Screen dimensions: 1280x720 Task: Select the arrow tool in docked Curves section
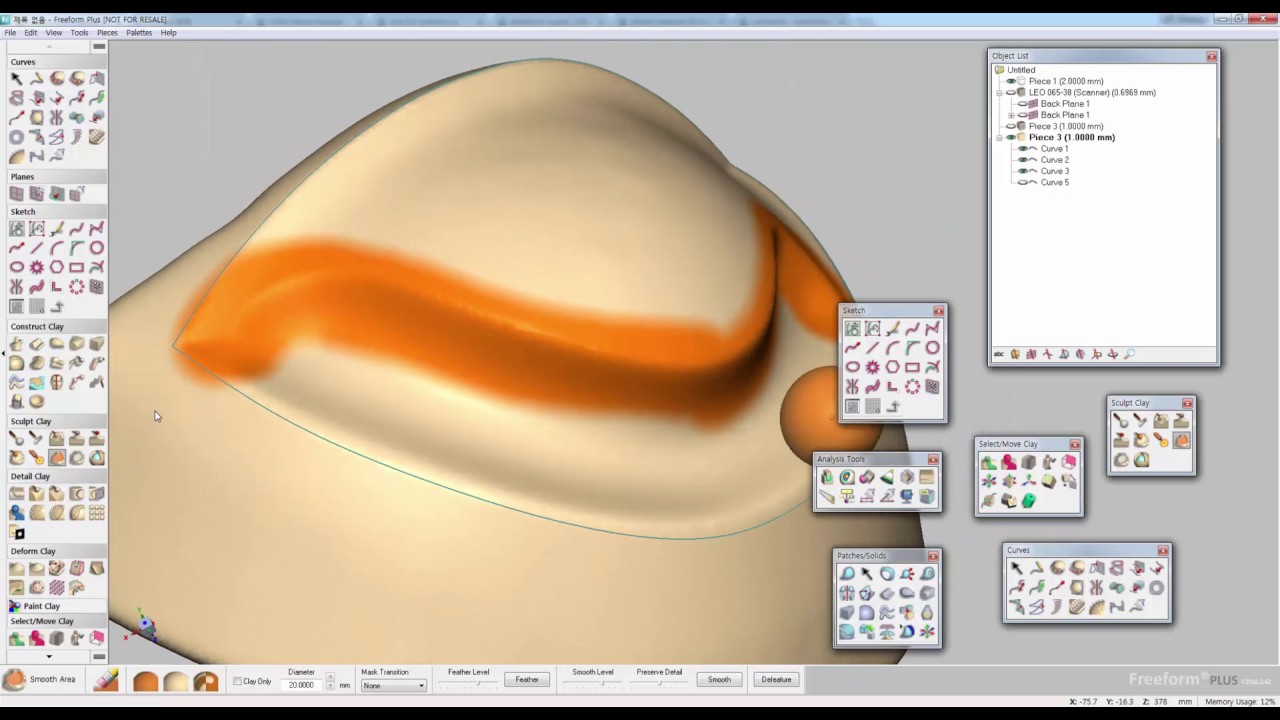coord(16,78)
